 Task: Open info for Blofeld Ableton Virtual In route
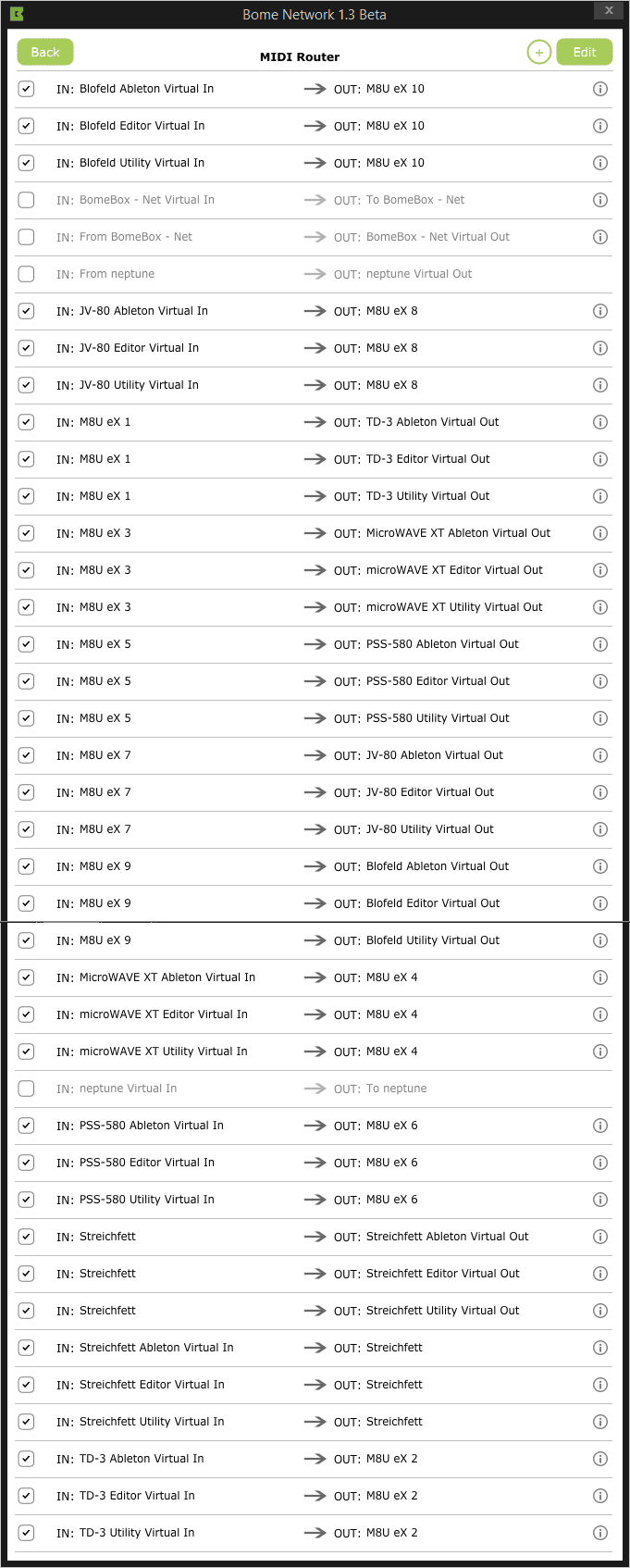click(600, 90)
